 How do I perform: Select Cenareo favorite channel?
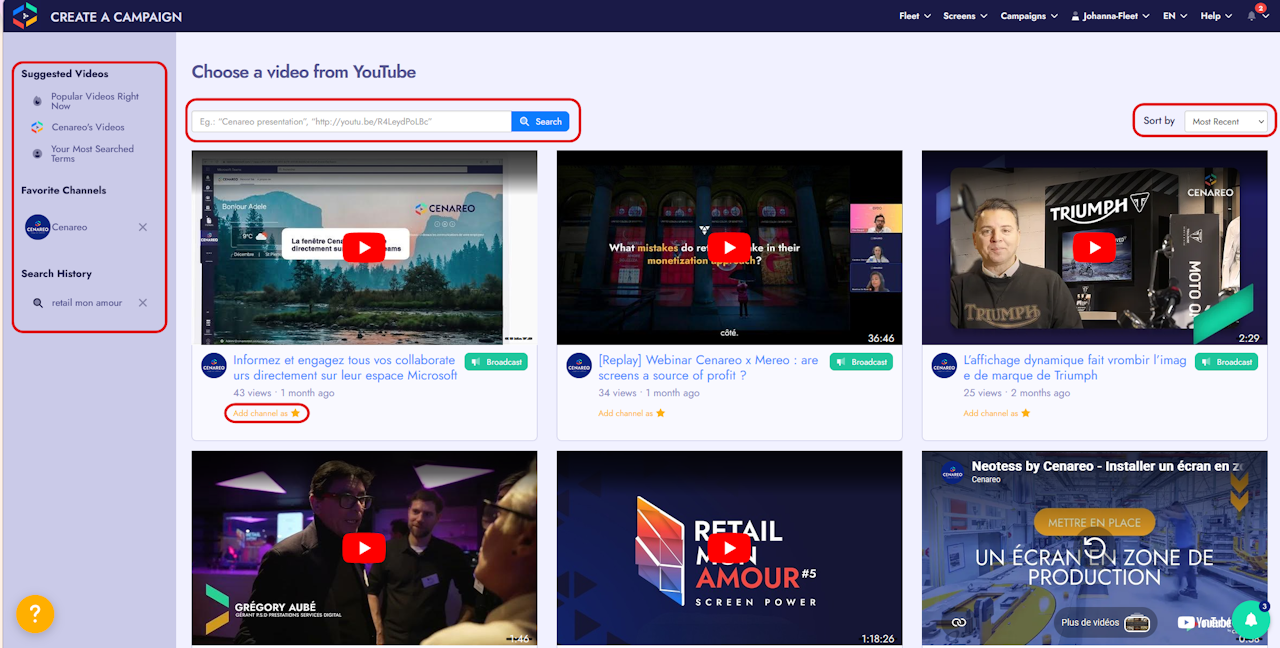pos(69,227)
